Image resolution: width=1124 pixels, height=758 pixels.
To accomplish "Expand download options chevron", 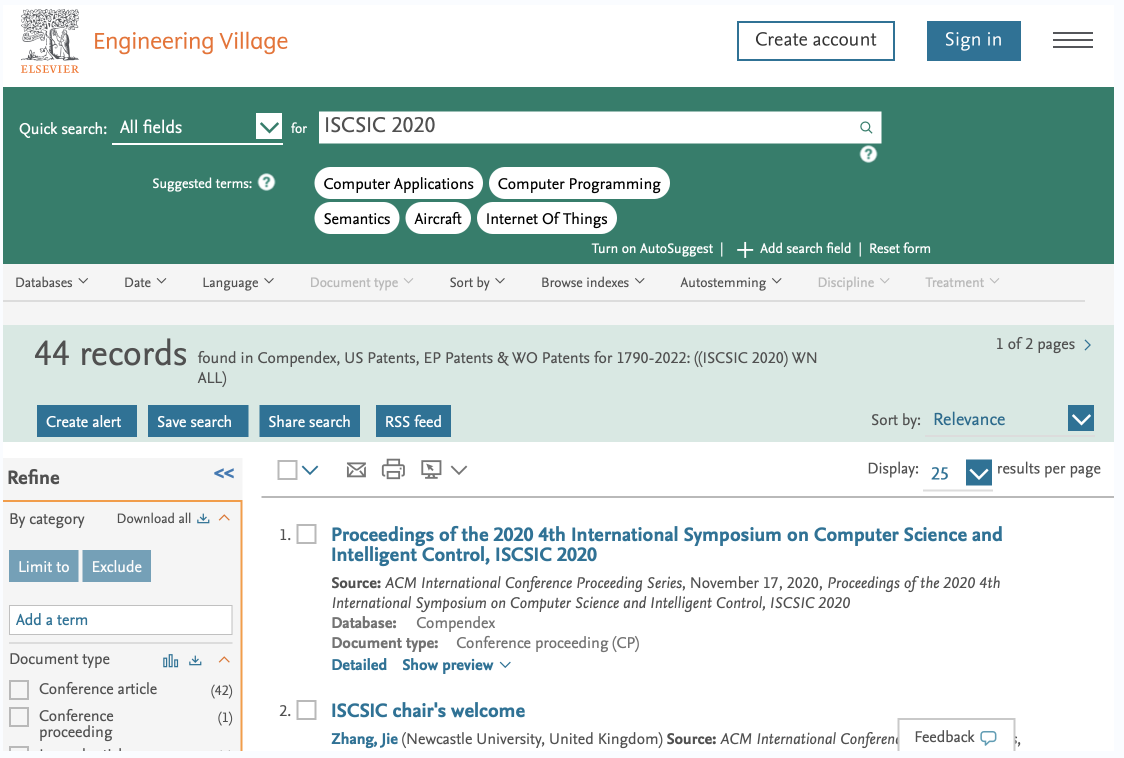I will pyautogui.click(x=459, y=470).
